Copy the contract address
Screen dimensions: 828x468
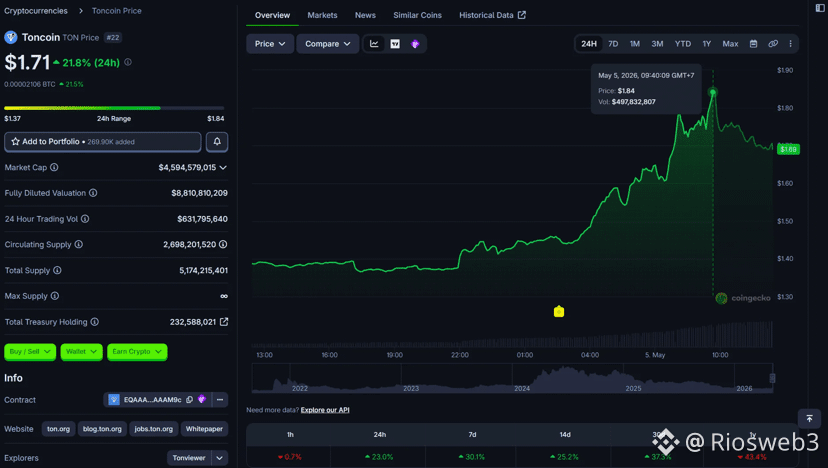click(190, 400)
